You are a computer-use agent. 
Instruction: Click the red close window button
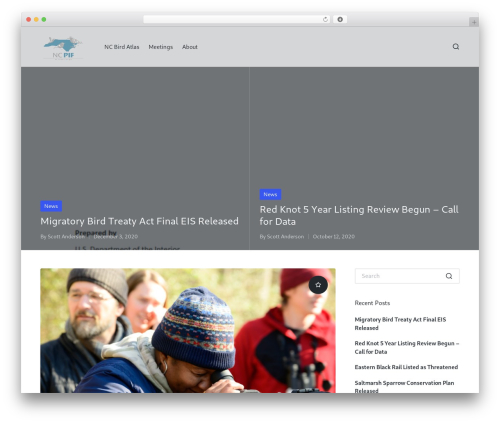click(x=29, y=19)
